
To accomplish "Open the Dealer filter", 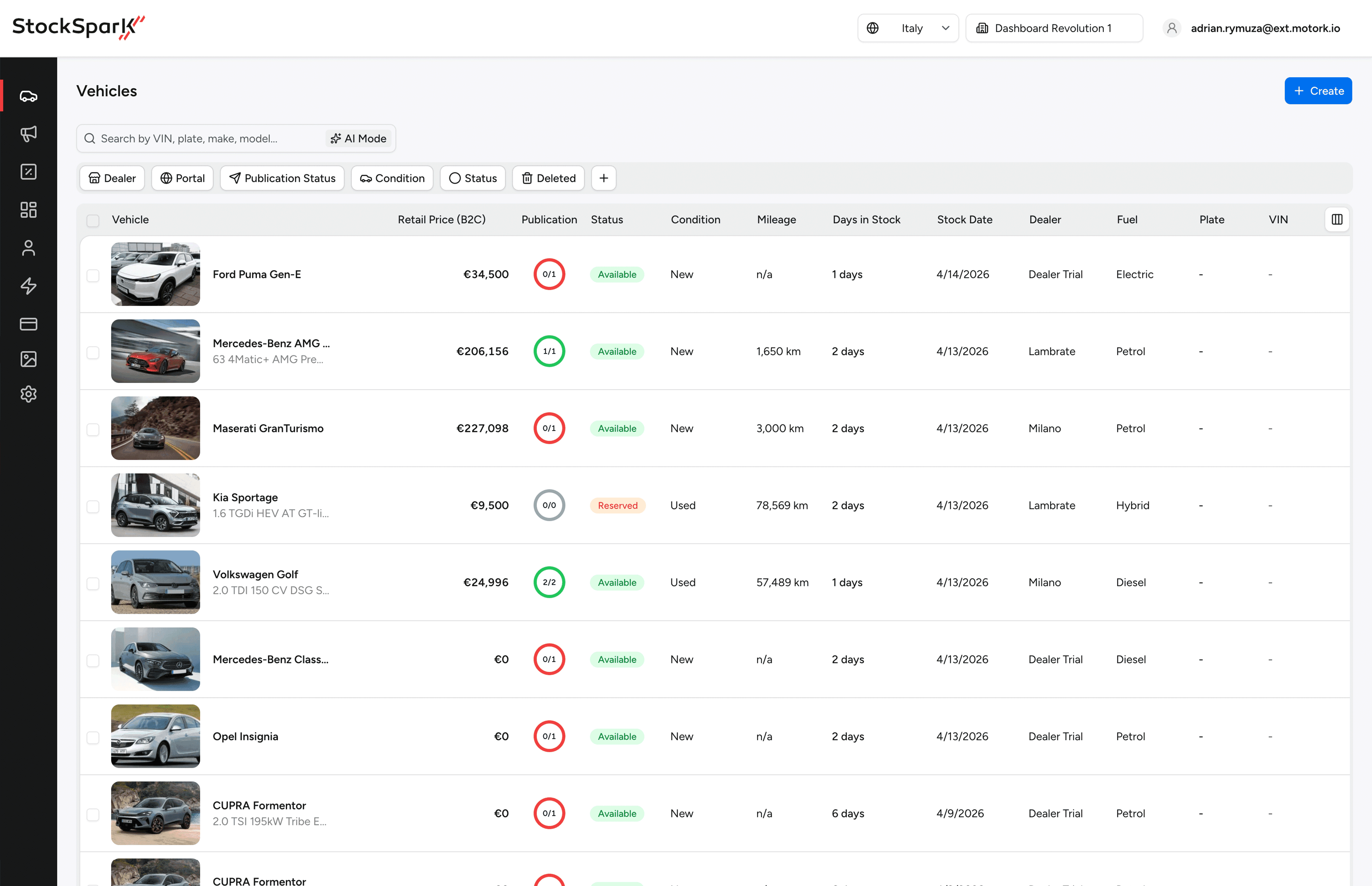I will 112,178.
